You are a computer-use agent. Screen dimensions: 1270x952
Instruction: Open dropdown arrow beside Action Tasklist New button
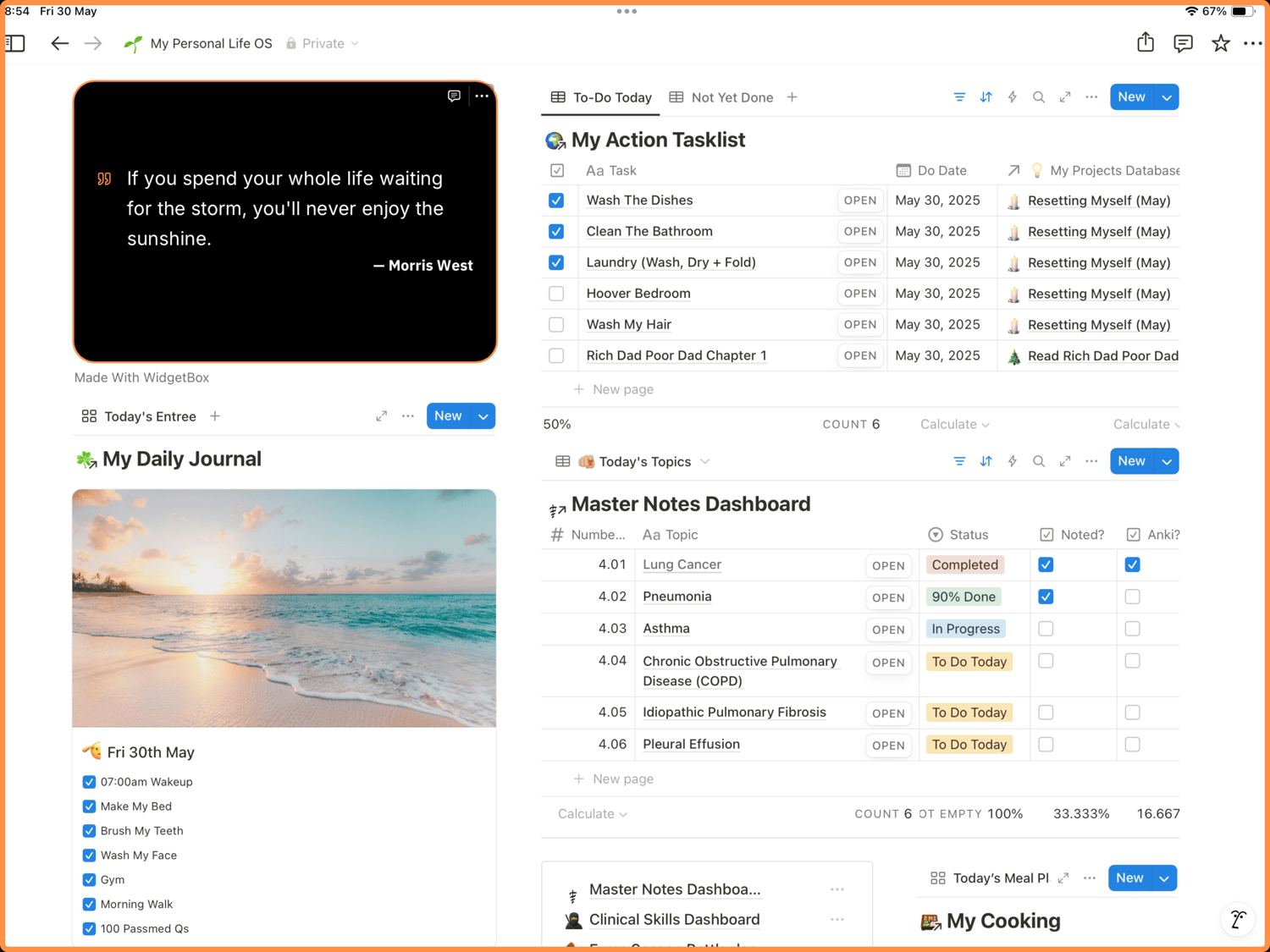(1167, 97)
